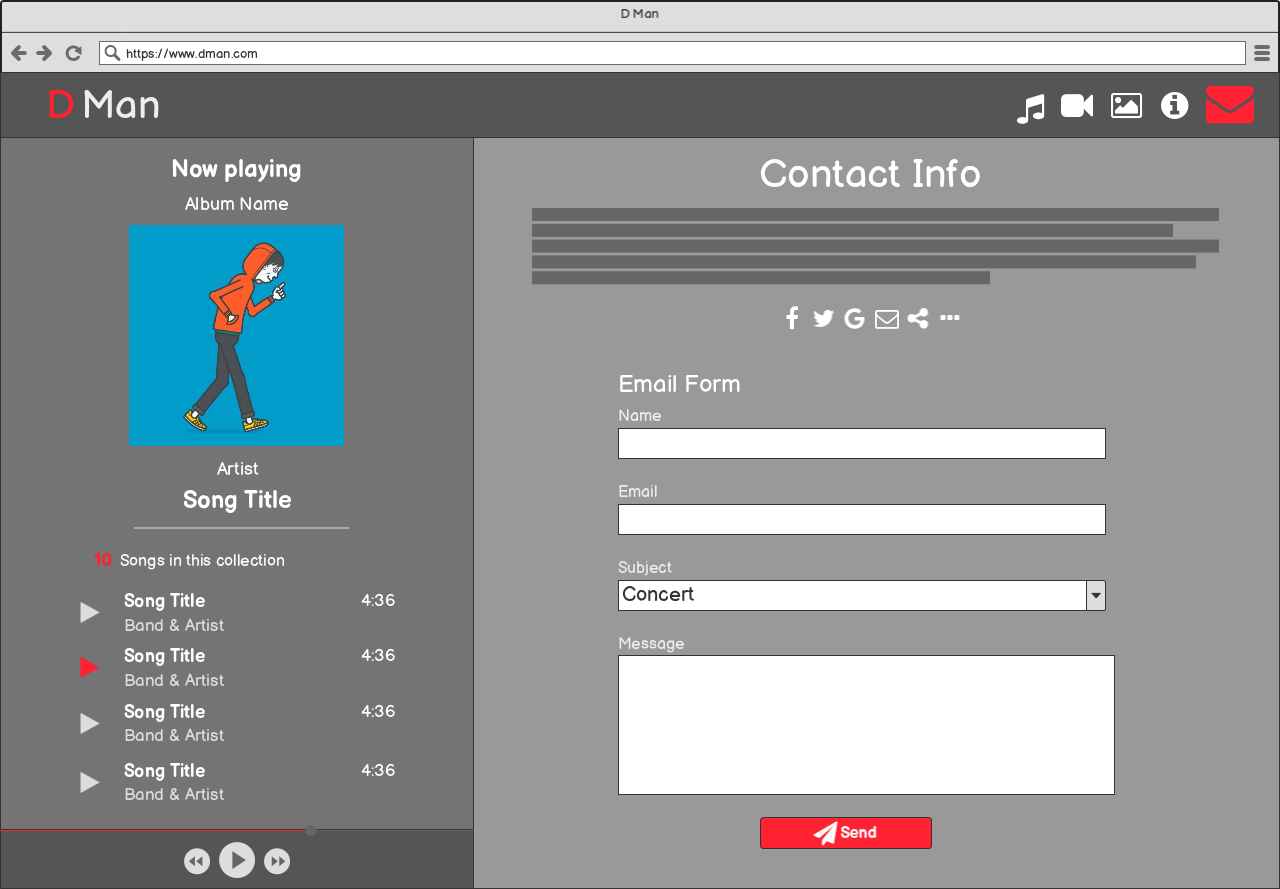
Task: Click the Album Name text
Action: (237, 204)
